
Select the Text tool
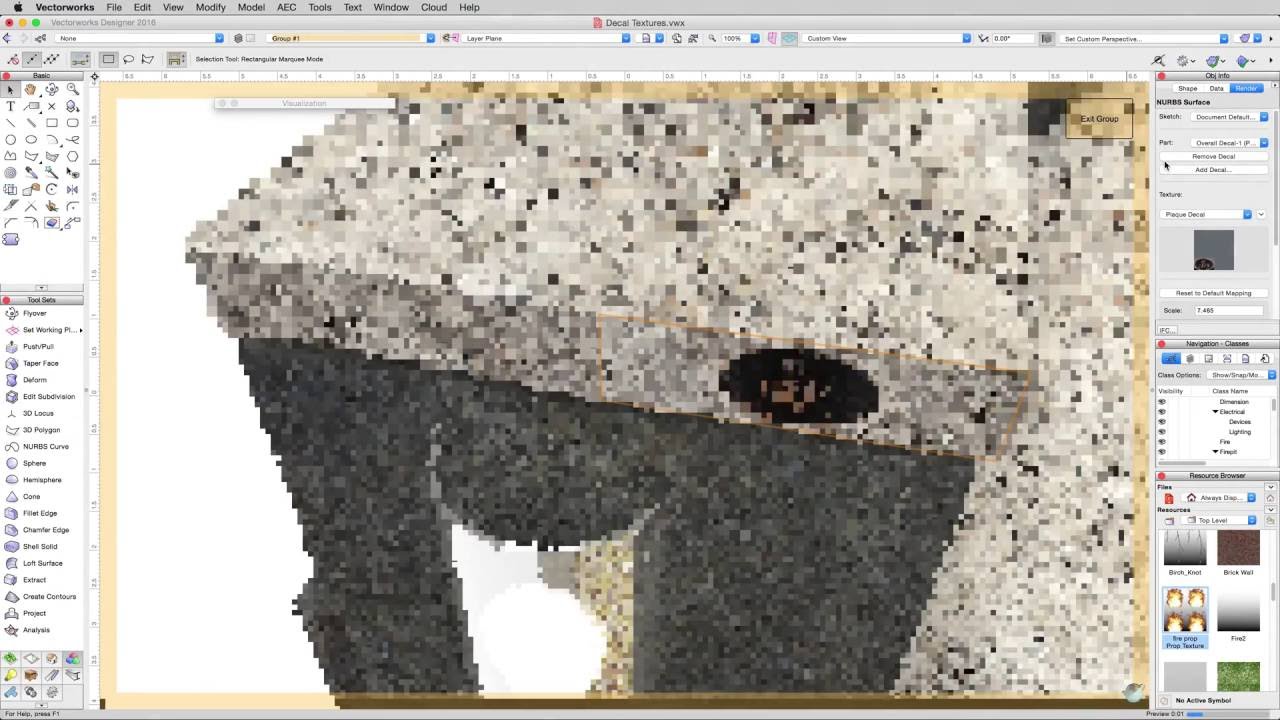(x=11, y=106)
